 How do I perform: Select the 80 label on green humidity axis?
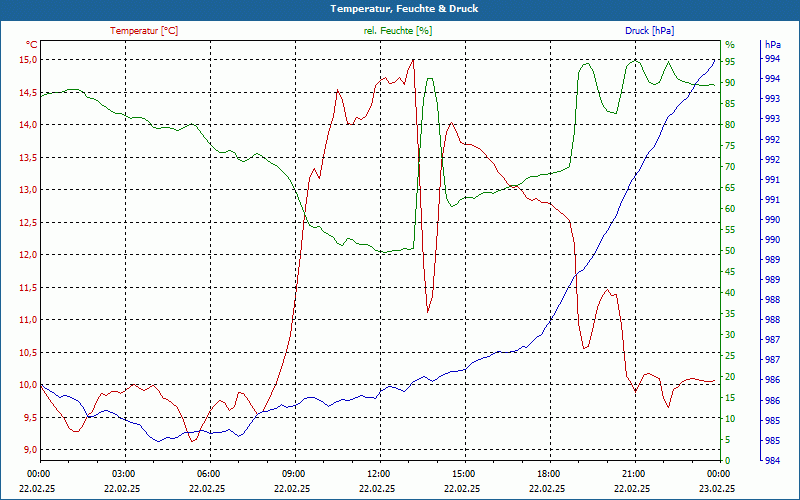coord(730,124)
